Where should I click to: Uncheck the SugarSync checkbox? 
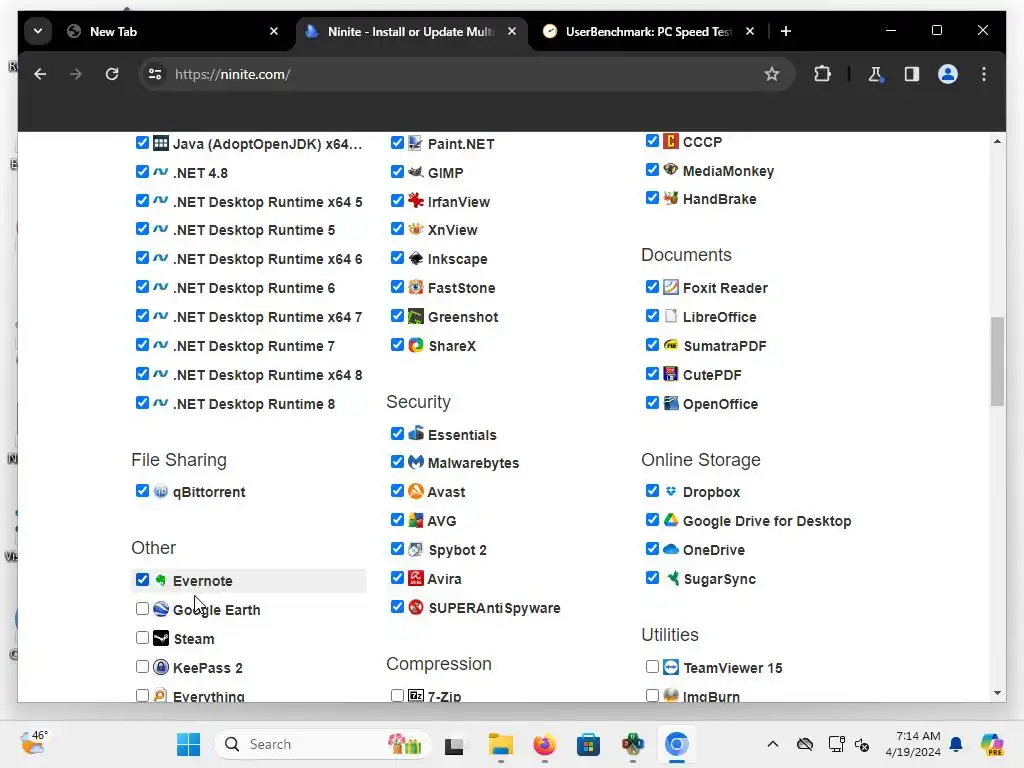652,577
